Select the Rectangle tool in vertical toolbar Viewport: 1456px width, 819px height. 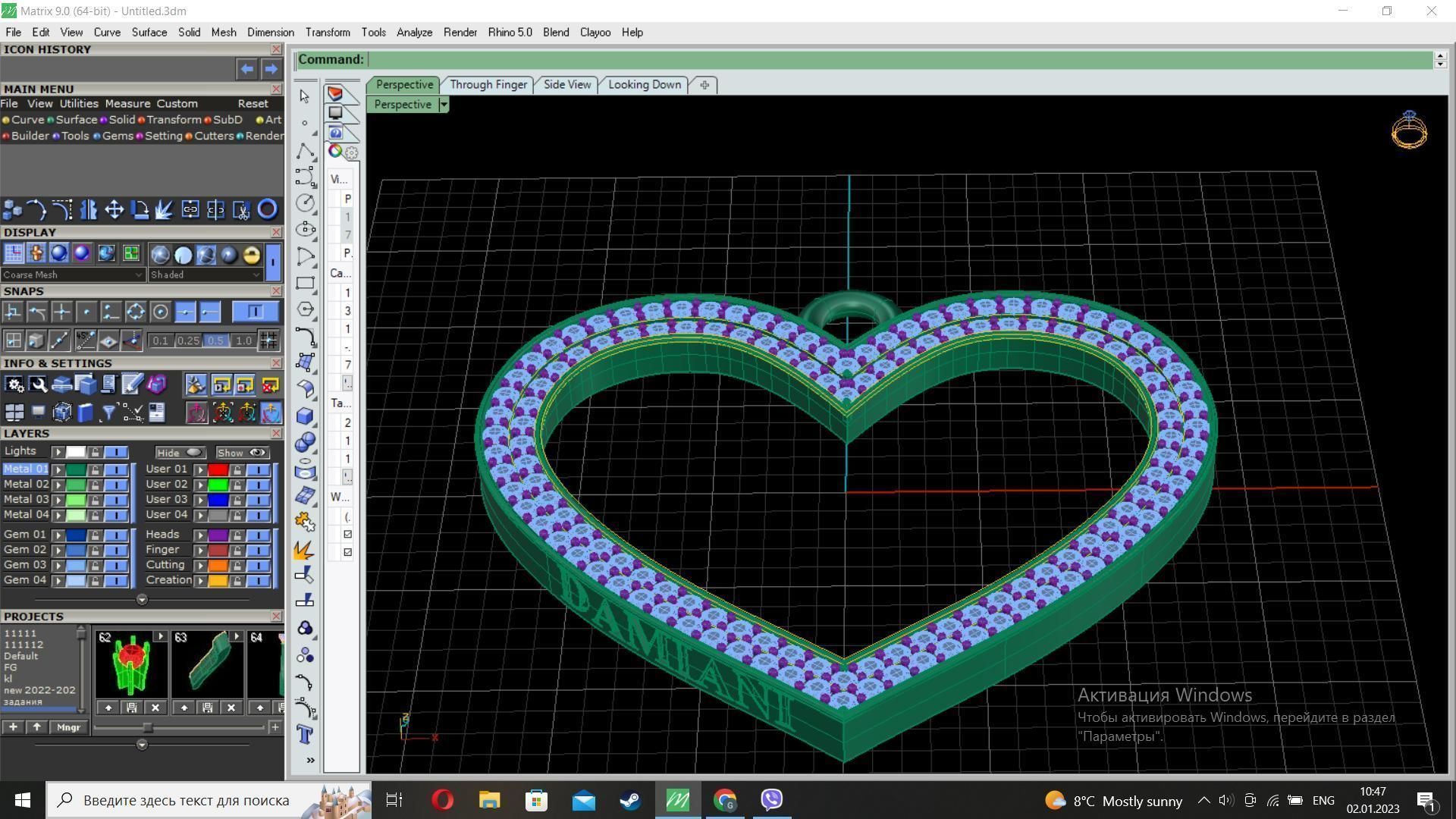pos(305,283)
